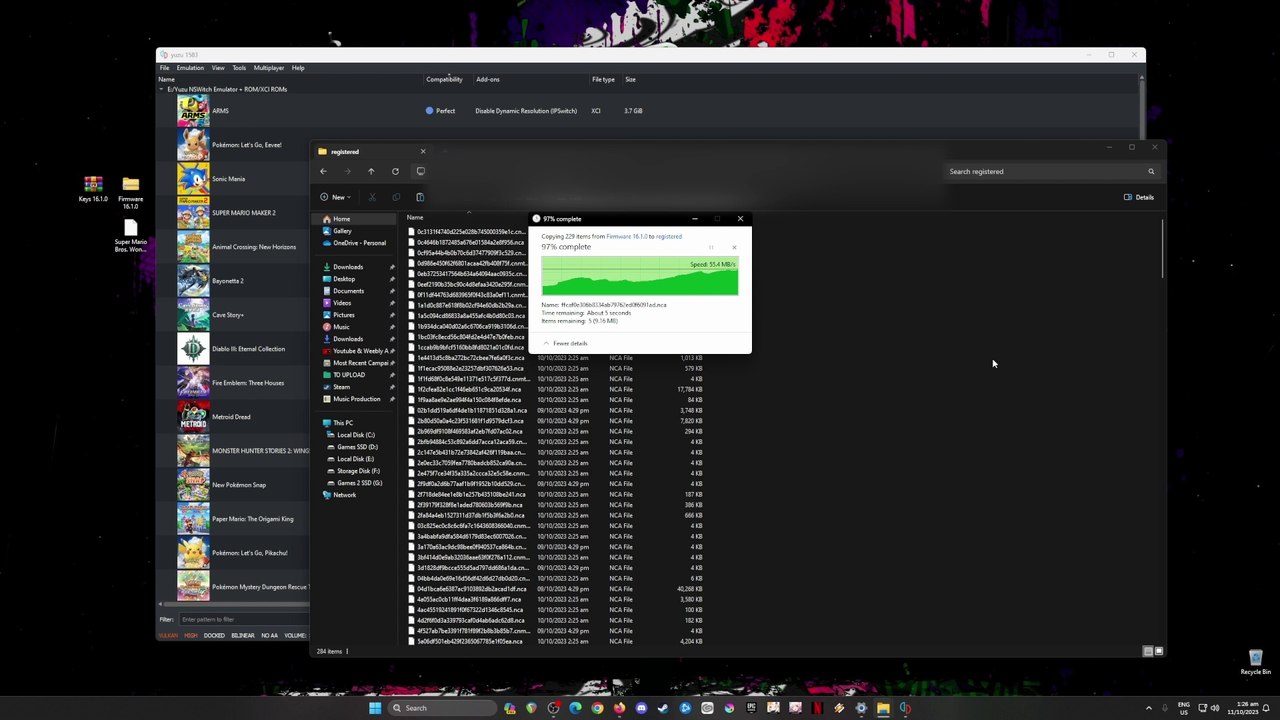Collapse the yuzu ROMs folder tree
This screenshot has height=720, width=1280.
(x=161, y=89)
